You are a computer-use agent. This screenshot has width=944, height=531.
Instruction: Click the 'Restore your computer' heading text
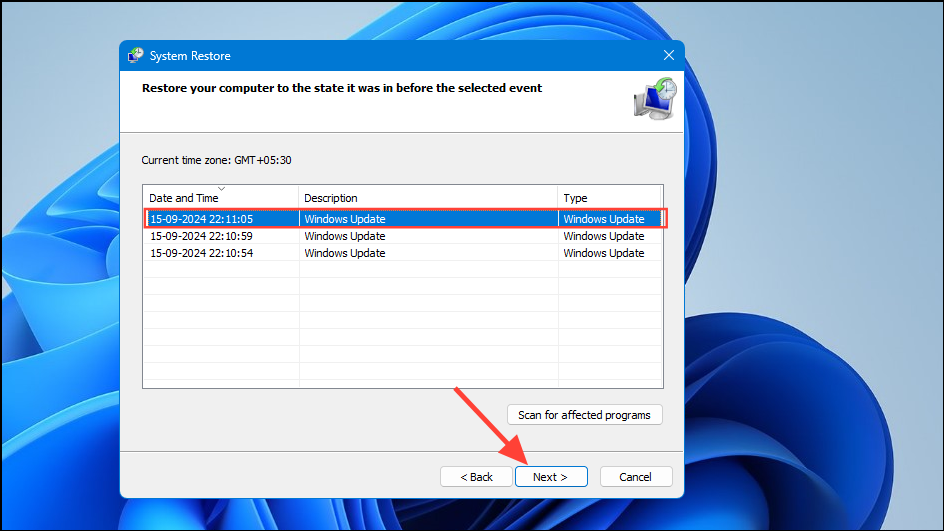tap(342, 88)
